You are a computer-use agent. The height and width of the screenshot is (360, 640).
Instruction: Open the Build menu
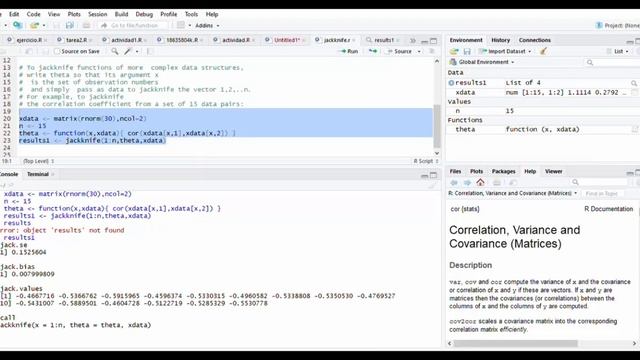(121, 14)
